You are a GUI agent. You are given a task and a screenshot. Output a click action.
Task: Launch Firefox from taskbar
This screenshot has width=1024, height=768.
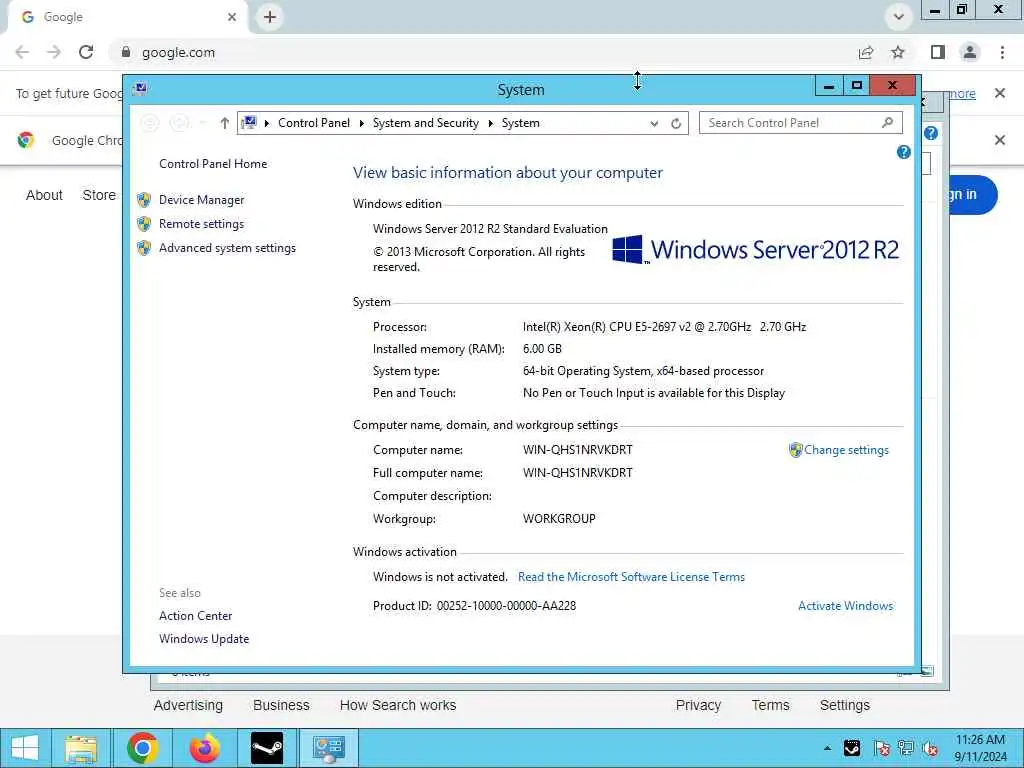pos(204,748)
